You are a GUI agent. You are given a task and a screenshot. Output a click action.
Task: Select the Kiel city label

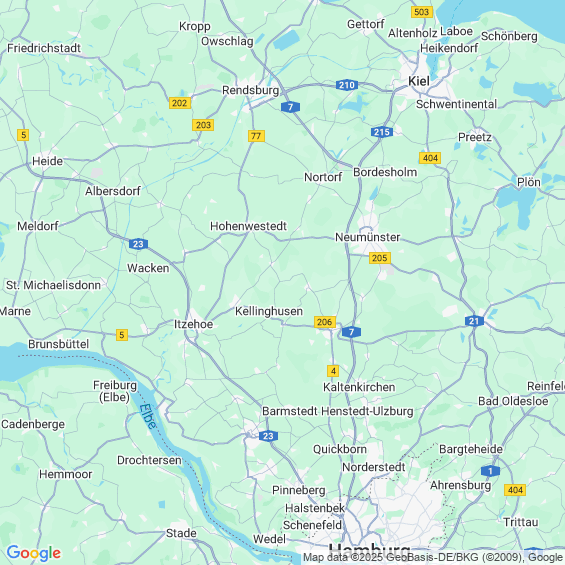pyautogui.click(x=418, y=81)
